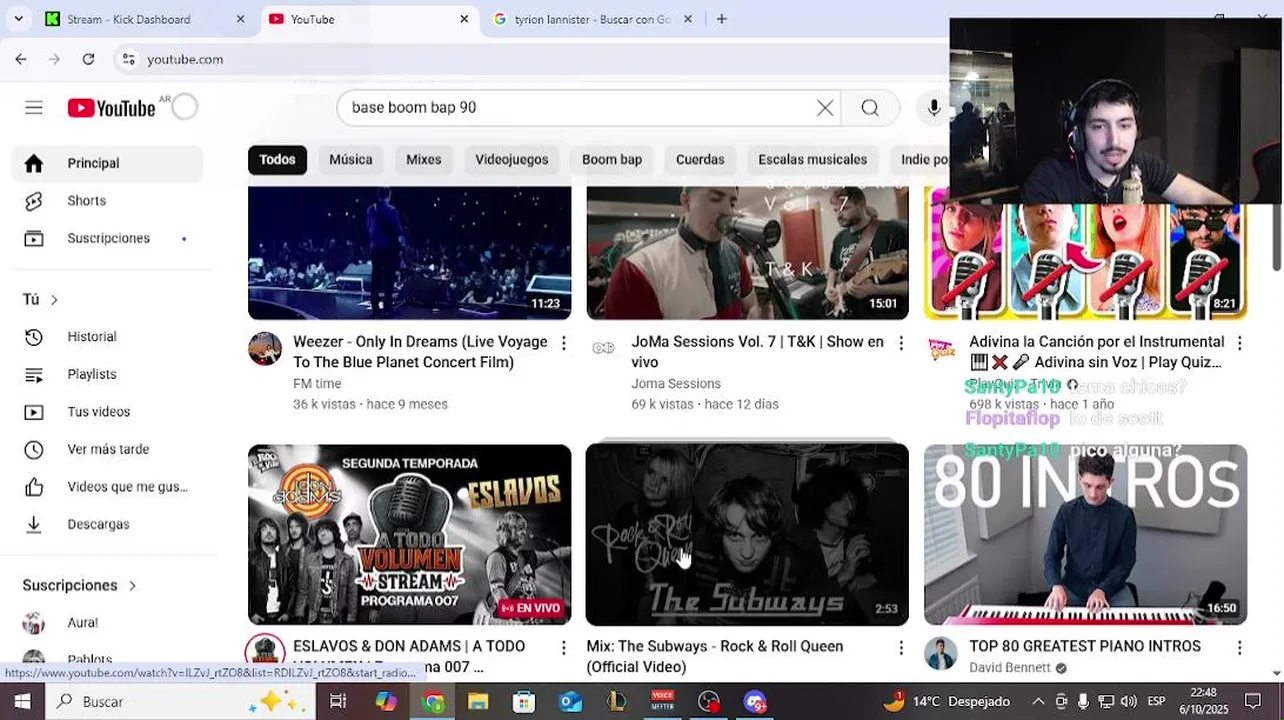Open Ver más tarde in the sidebar
This screenshot has height=720, width=1284.
point(107,449)
